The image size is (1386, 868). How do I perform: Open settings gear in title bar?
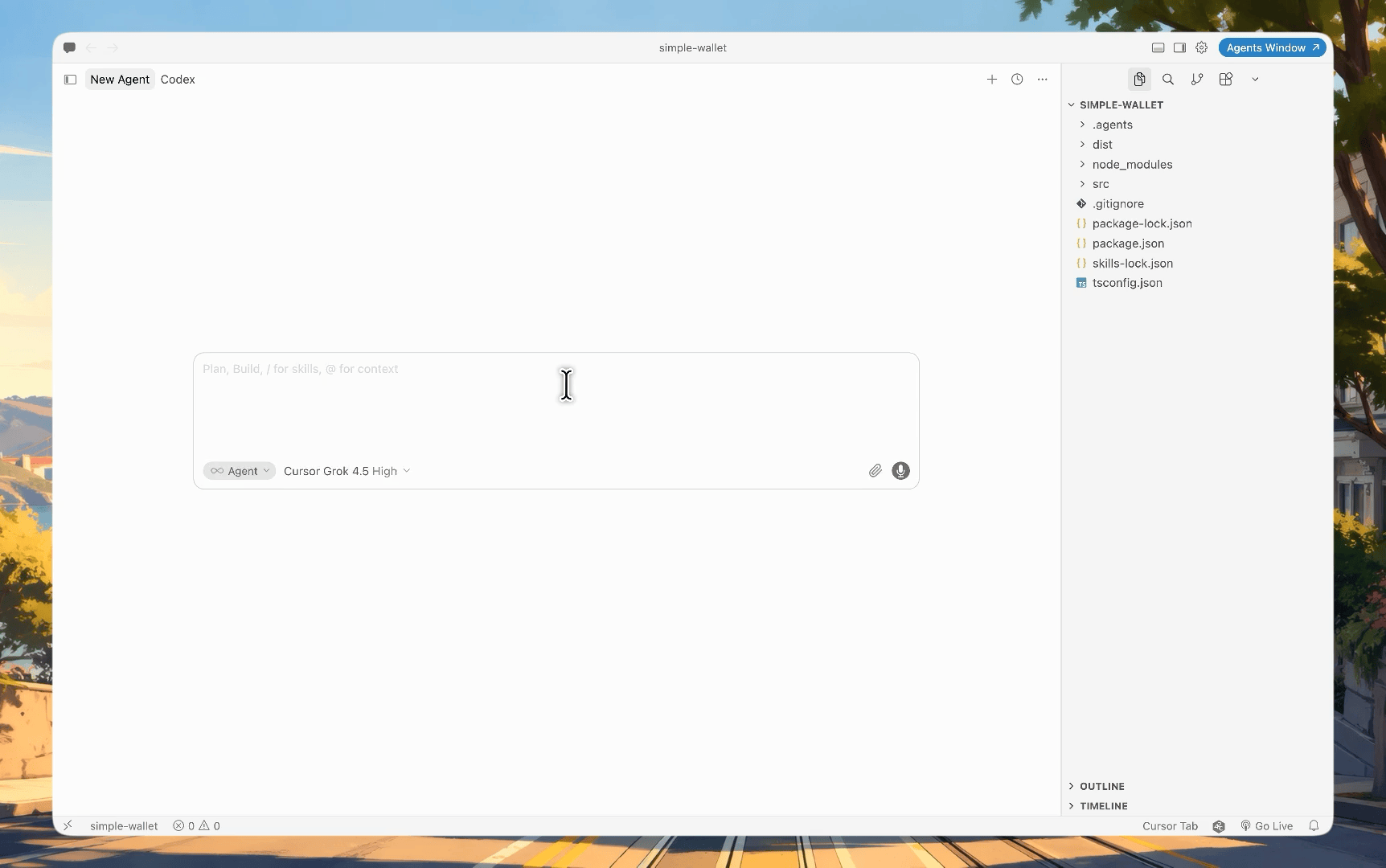coord(1201,47)
